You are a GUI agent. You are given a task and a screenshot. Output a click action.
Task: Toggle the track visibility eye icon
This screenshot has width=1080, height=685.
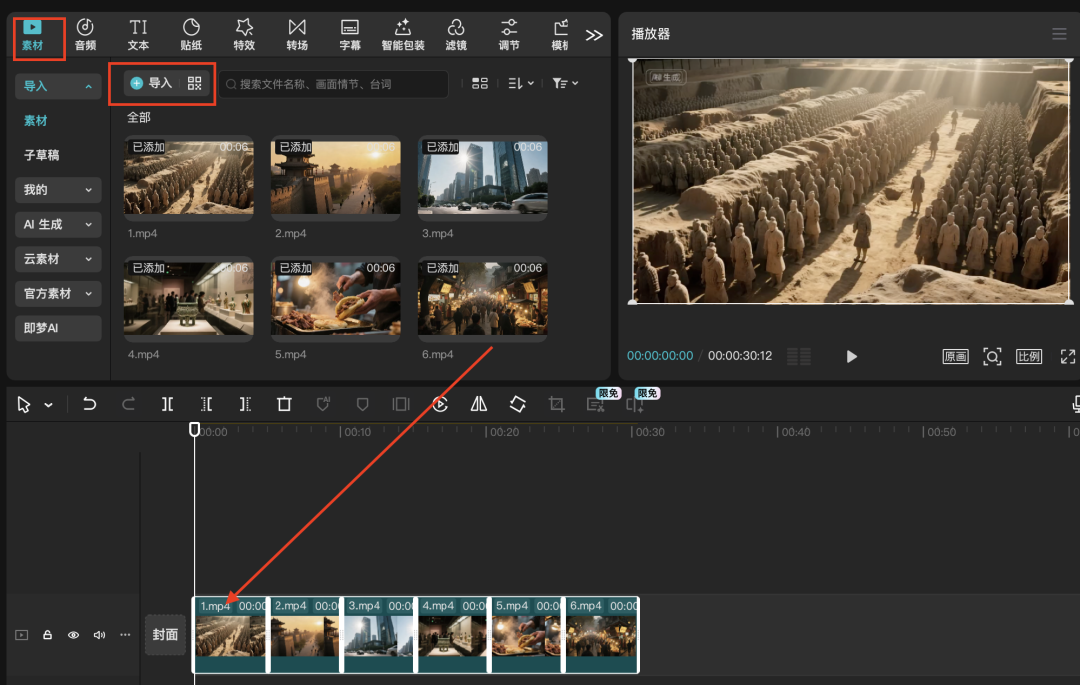tap(73, 635)
